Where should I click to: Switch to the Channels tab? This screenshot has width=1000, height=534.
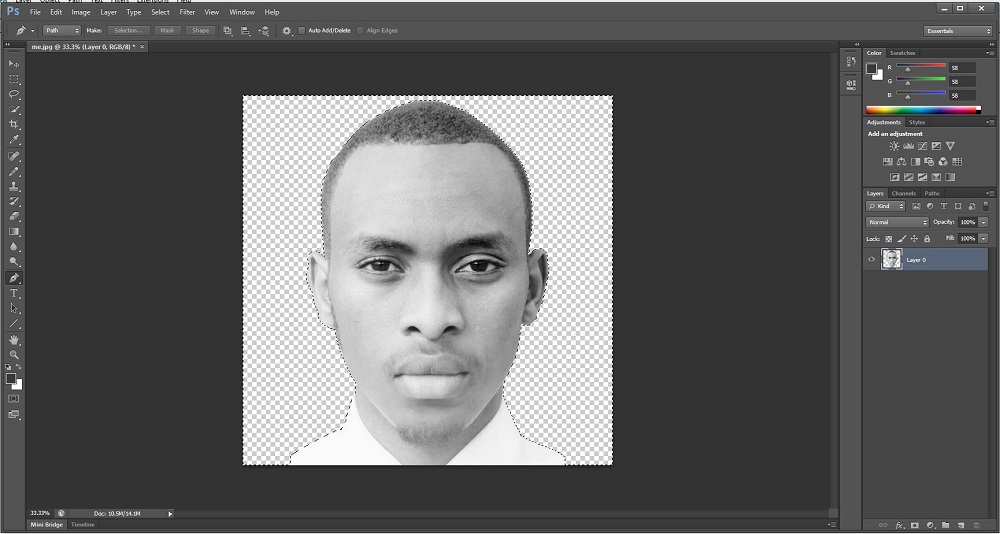903,193
